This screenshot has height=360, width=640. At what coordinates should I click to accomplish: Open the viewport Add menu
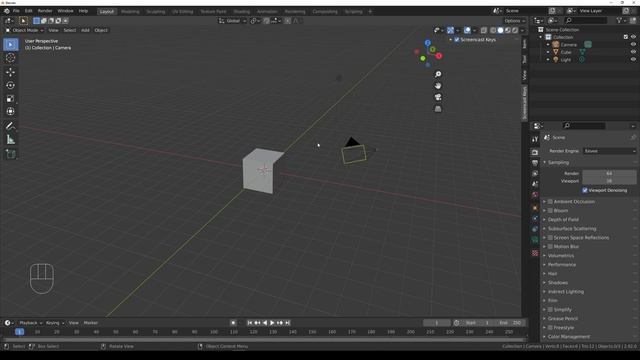click(85, 30)
